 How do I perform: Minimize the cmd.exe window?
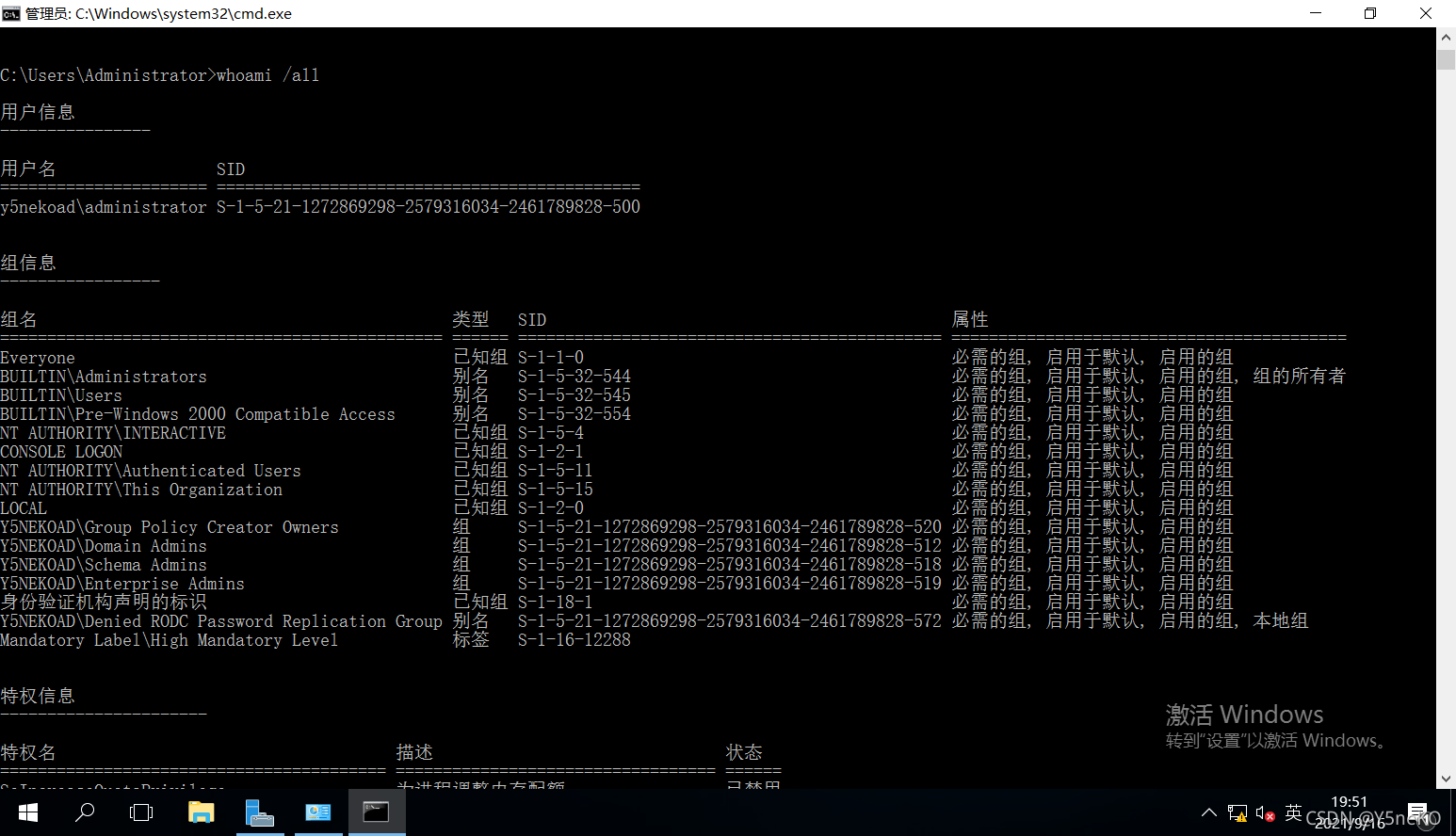(x=1316, y=13)
